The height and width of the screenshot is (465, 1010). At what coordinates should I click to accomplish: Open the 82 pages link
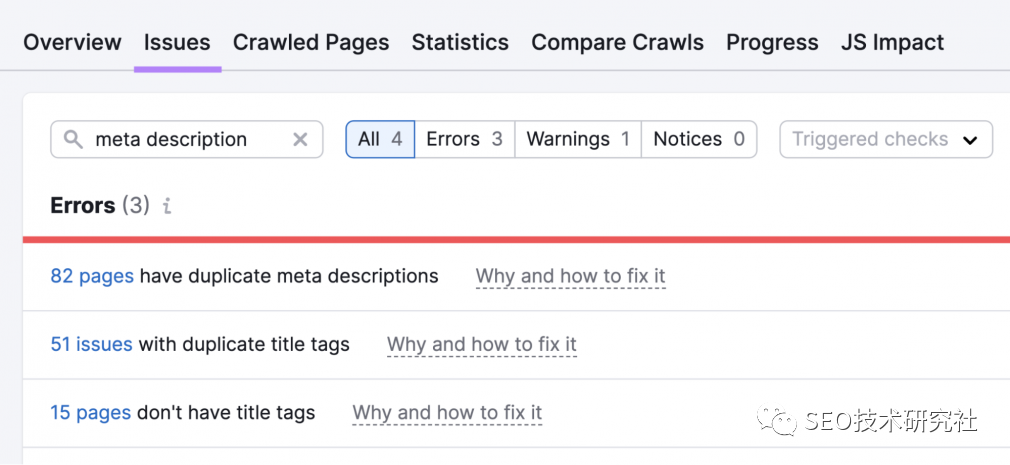coord(92,276)
